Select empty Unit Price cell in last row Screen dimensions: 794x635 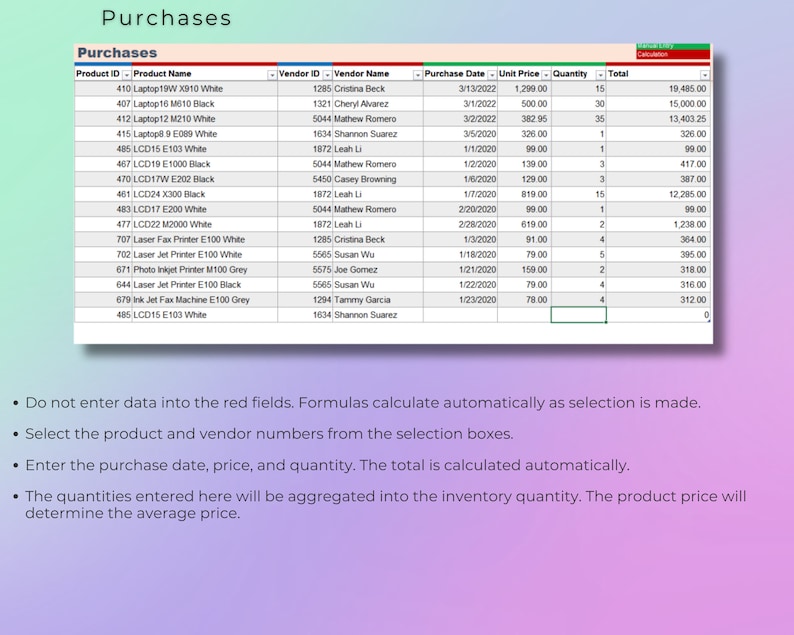(x=524, y=315)
